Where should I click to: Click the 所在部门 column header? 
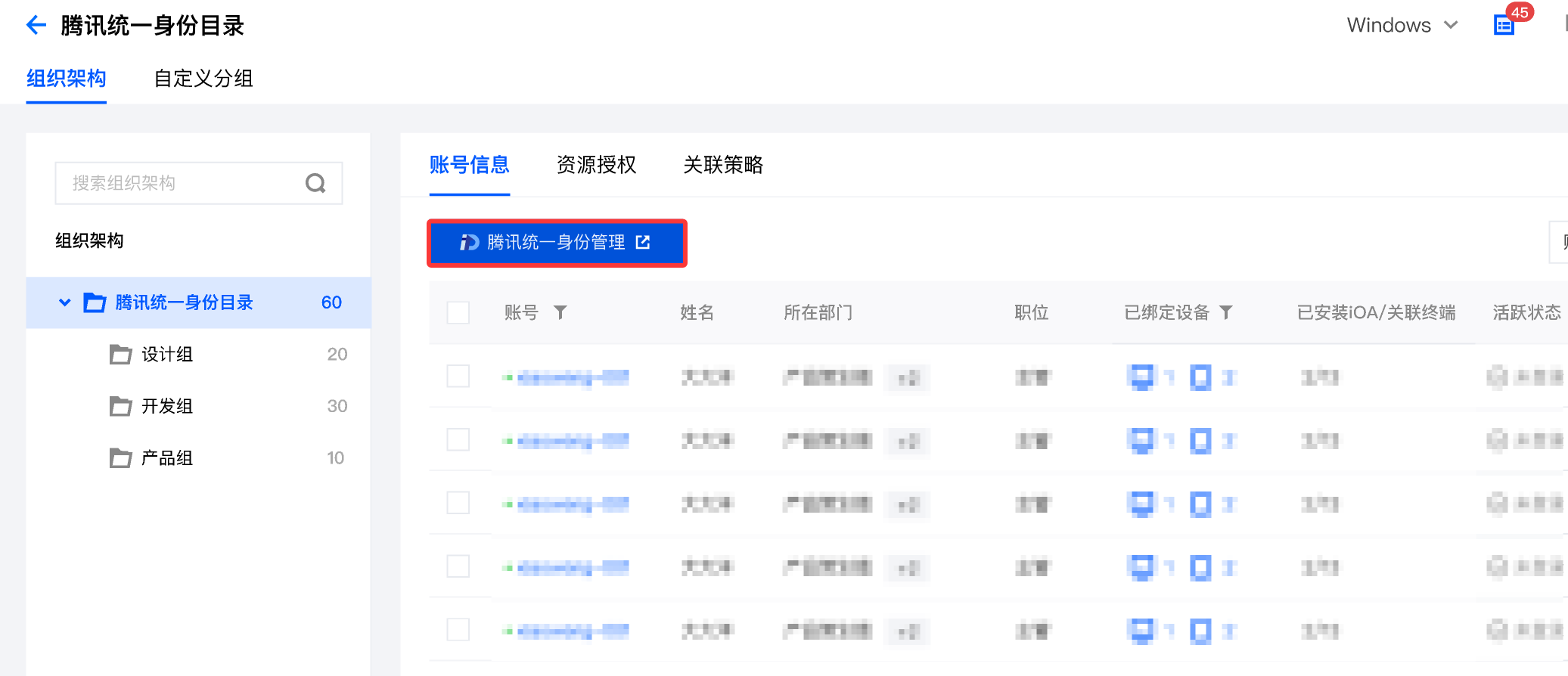(x=818, y=312)
